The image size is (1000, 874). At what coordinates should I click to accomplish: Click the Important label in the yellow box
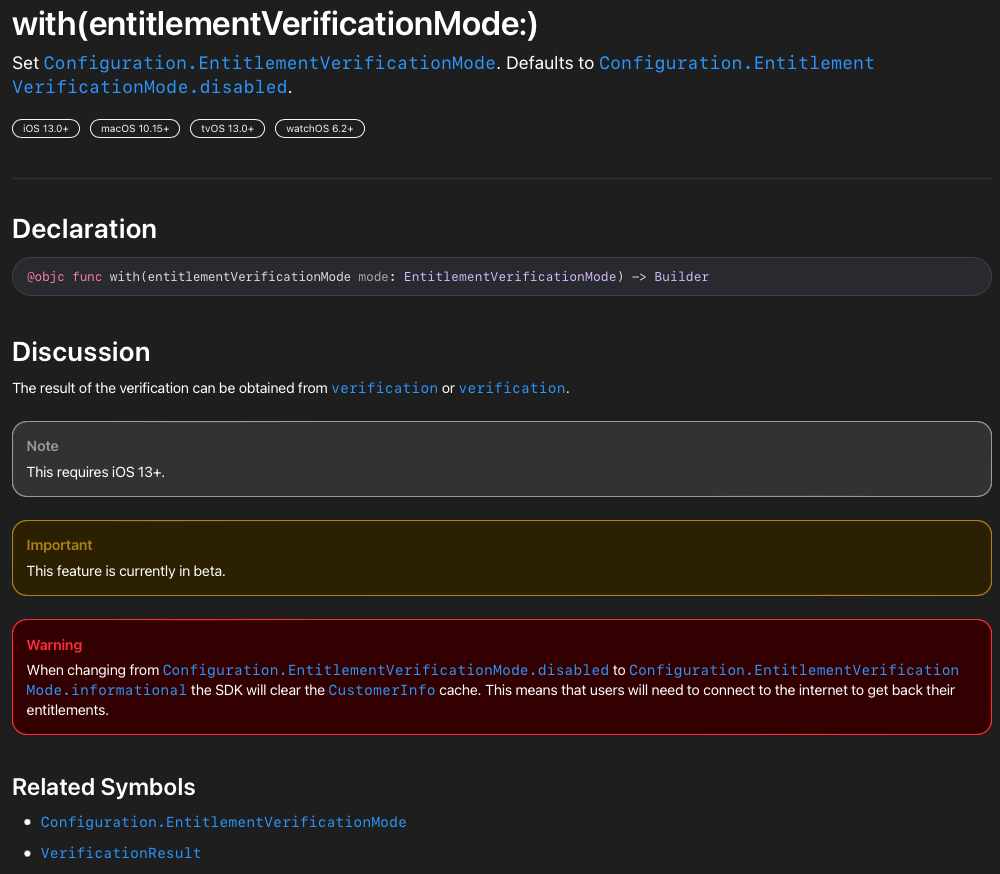tap(59, 545)
